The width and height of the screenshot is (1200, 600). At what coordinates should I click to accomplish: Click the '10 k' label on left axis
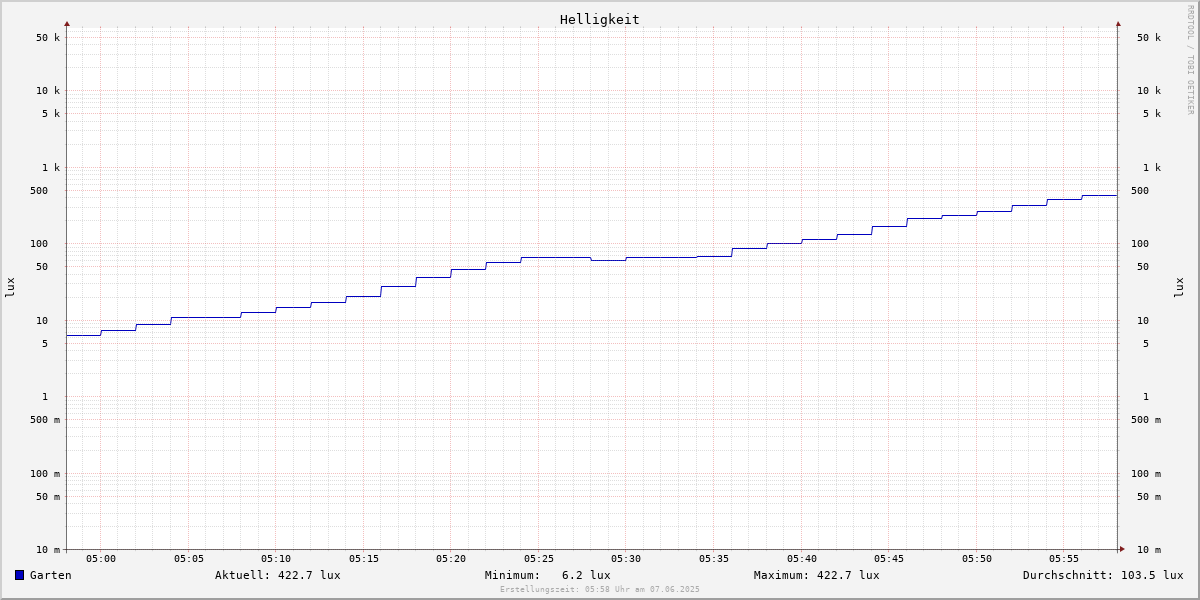48,91
